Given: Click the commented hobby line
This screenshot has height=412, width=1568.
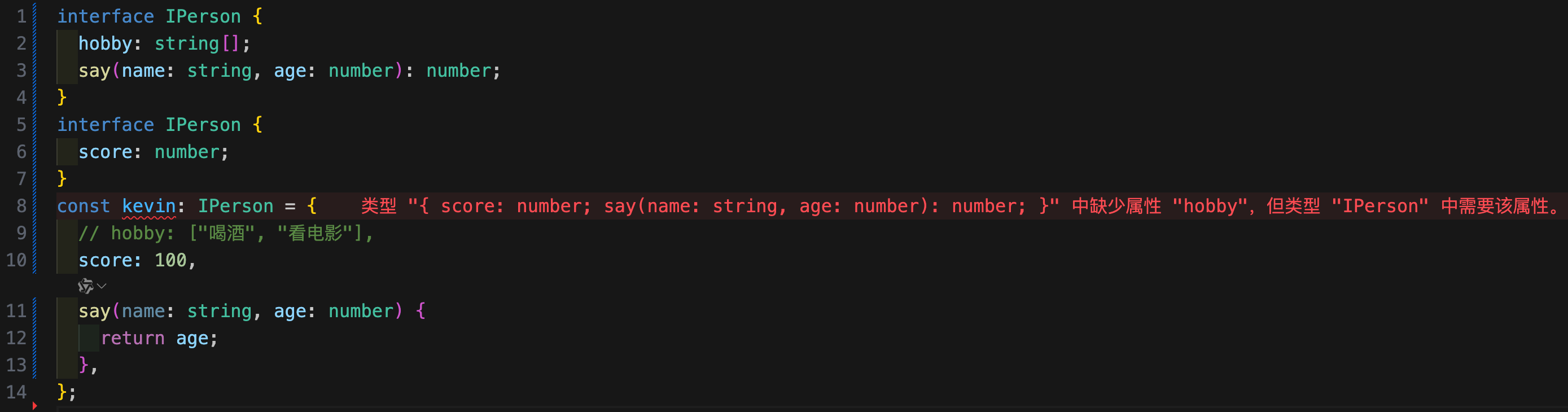Looking at the screenshot, I should (x=225, y=234).
